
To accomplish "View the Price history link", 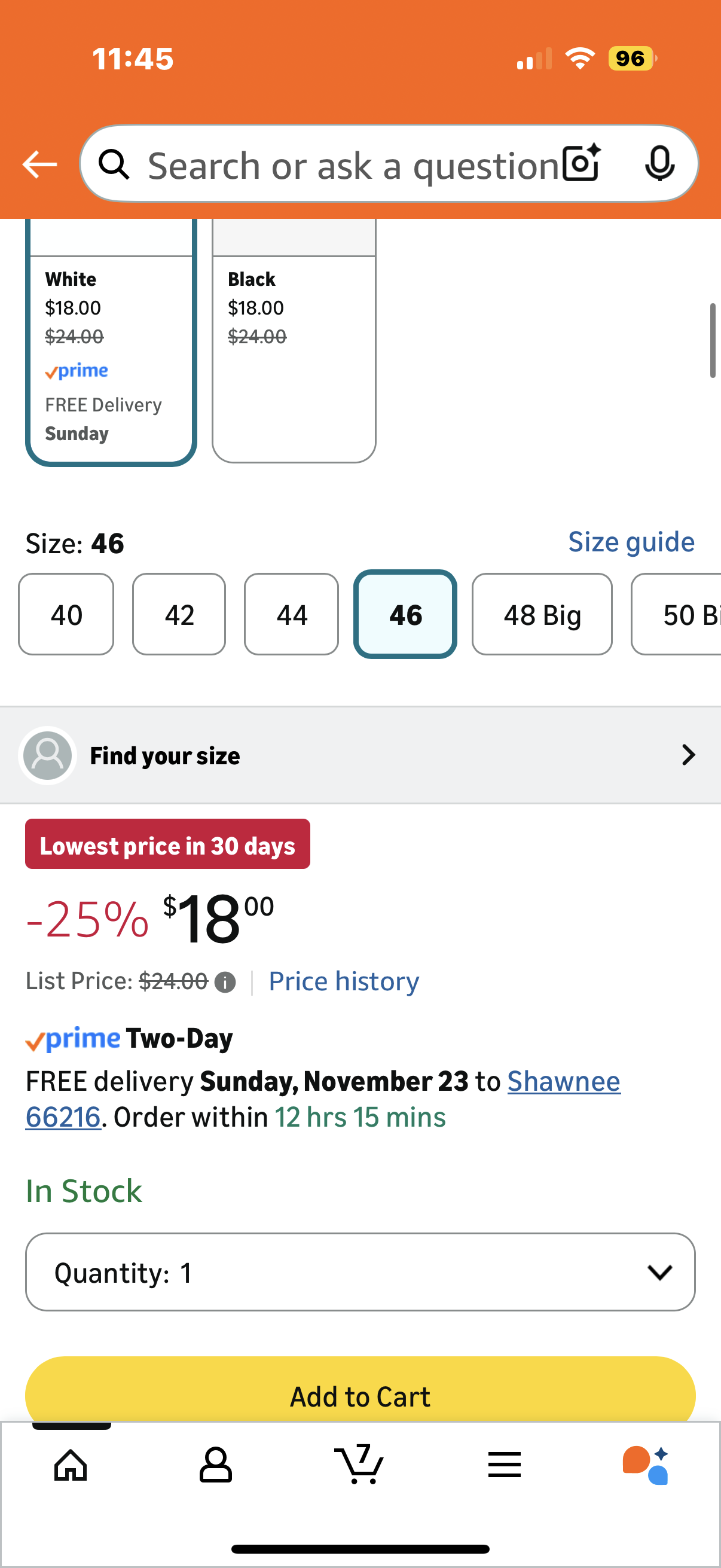I will (x=344, y=981).
